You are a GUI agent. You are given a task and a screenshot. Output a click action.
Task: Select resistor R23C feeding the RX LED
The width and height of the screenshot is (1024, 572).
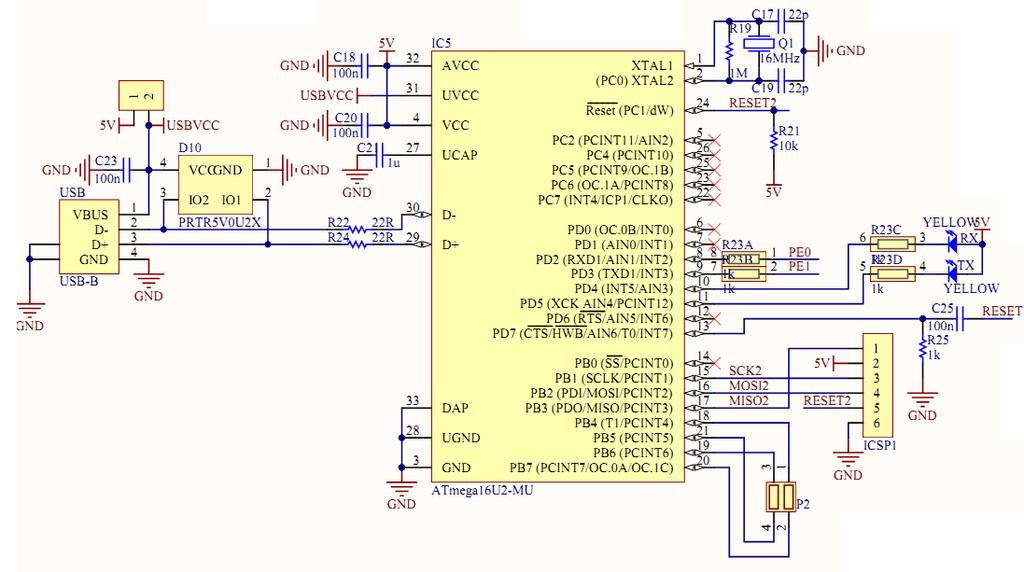pyautogui.click(x=892, y=244)
